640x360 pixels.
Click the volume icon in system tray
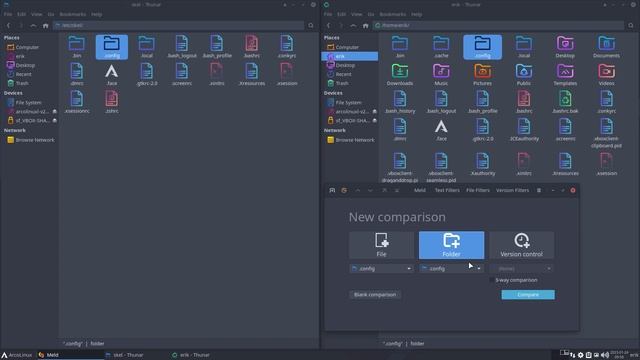click(x=604, y=355)
